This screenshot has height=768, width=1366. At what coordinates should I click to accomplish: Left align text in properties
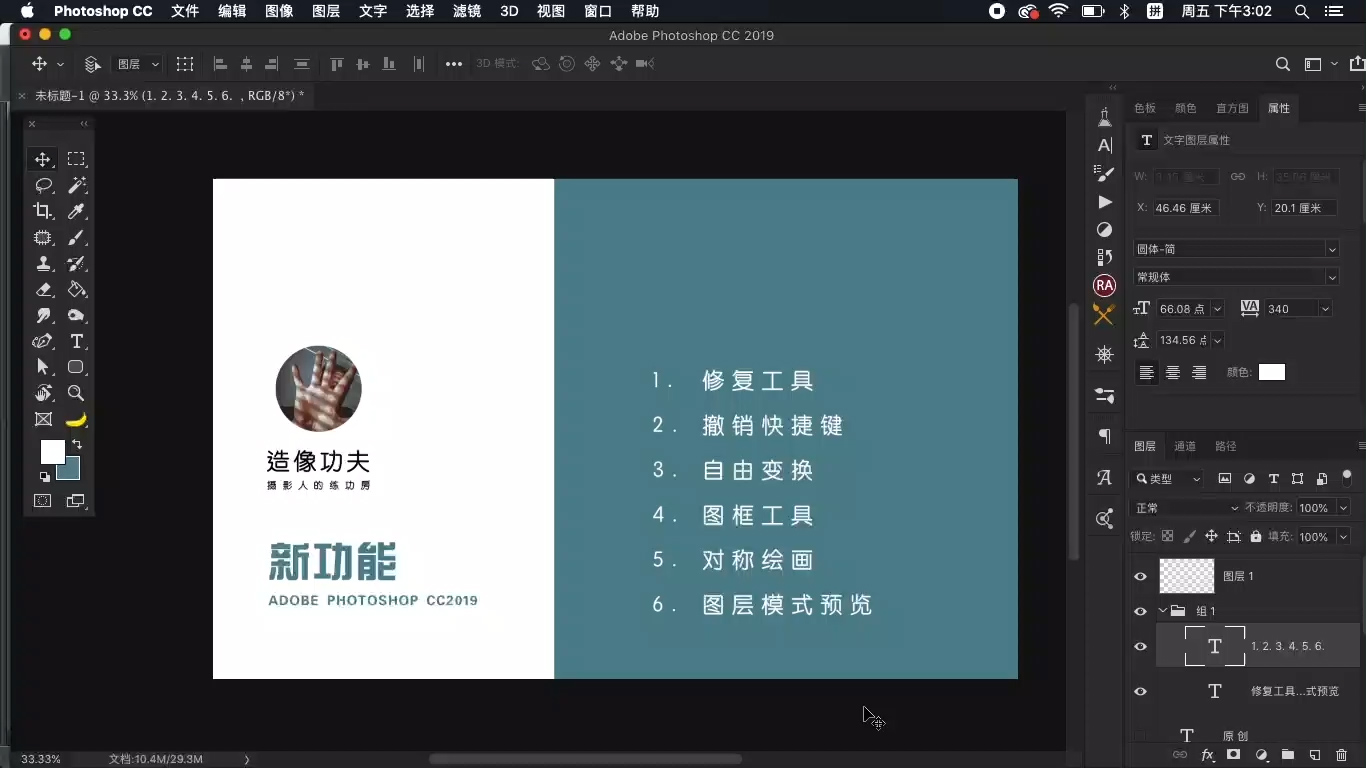coord(1147,372)
